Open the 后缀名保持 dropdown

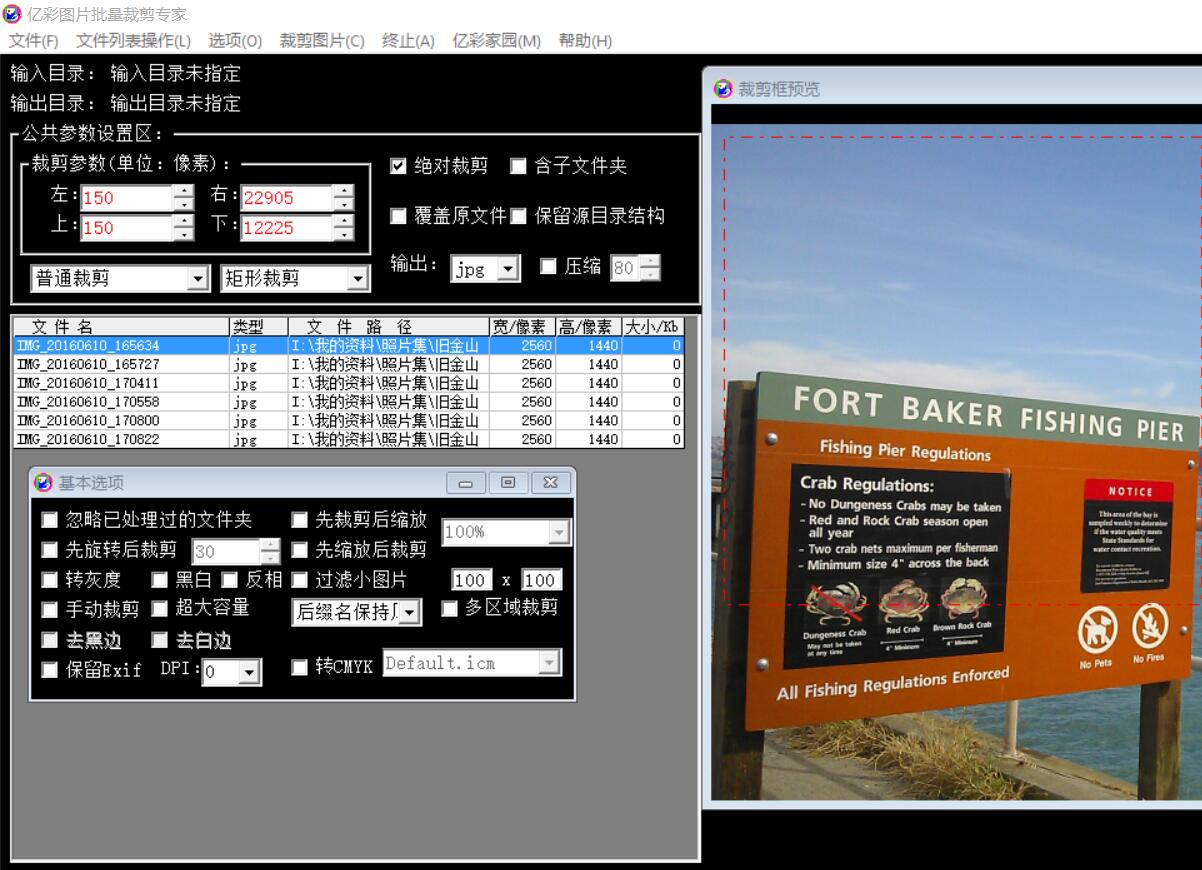(x=410, y=612)
